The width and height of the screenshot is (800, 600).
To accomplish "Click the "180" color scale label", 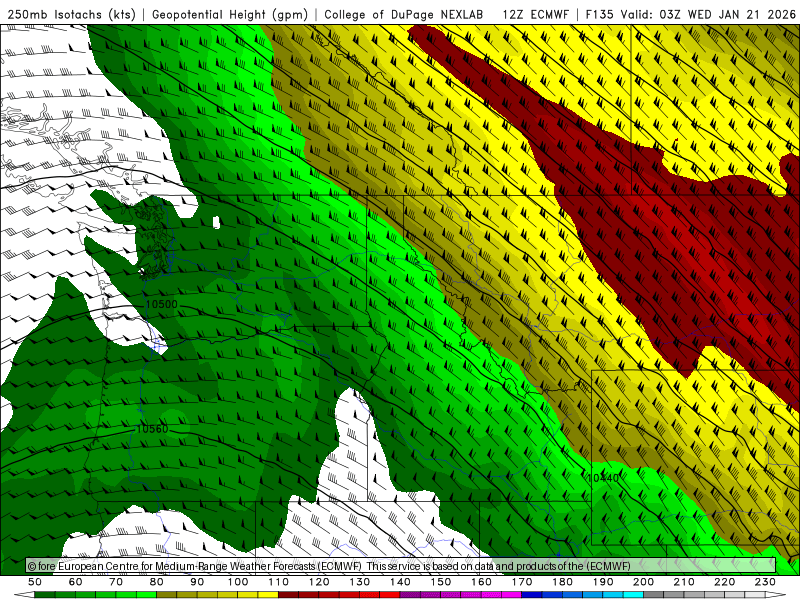I will coord(562,582).
